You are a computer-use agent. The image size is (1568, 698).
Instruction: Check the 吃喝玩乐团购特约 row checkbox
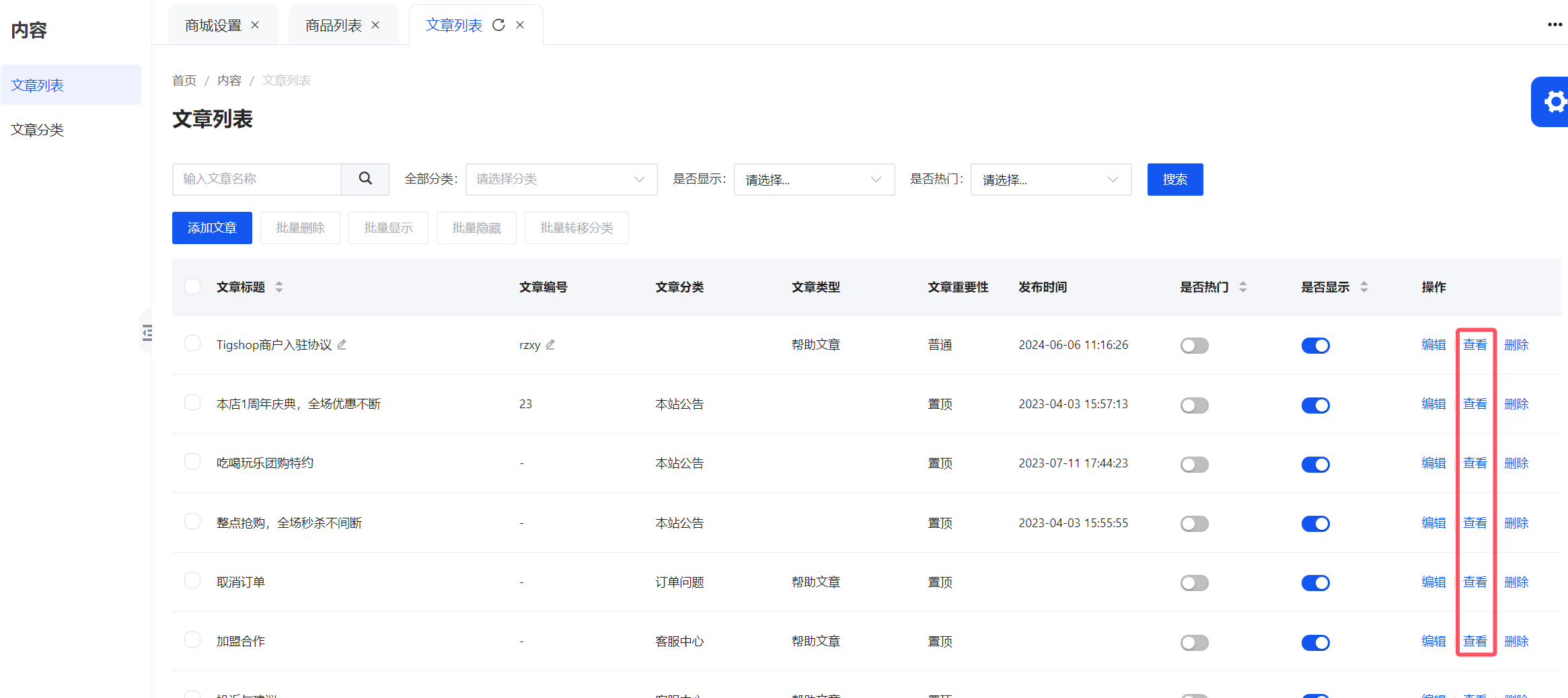coord(192,462)
